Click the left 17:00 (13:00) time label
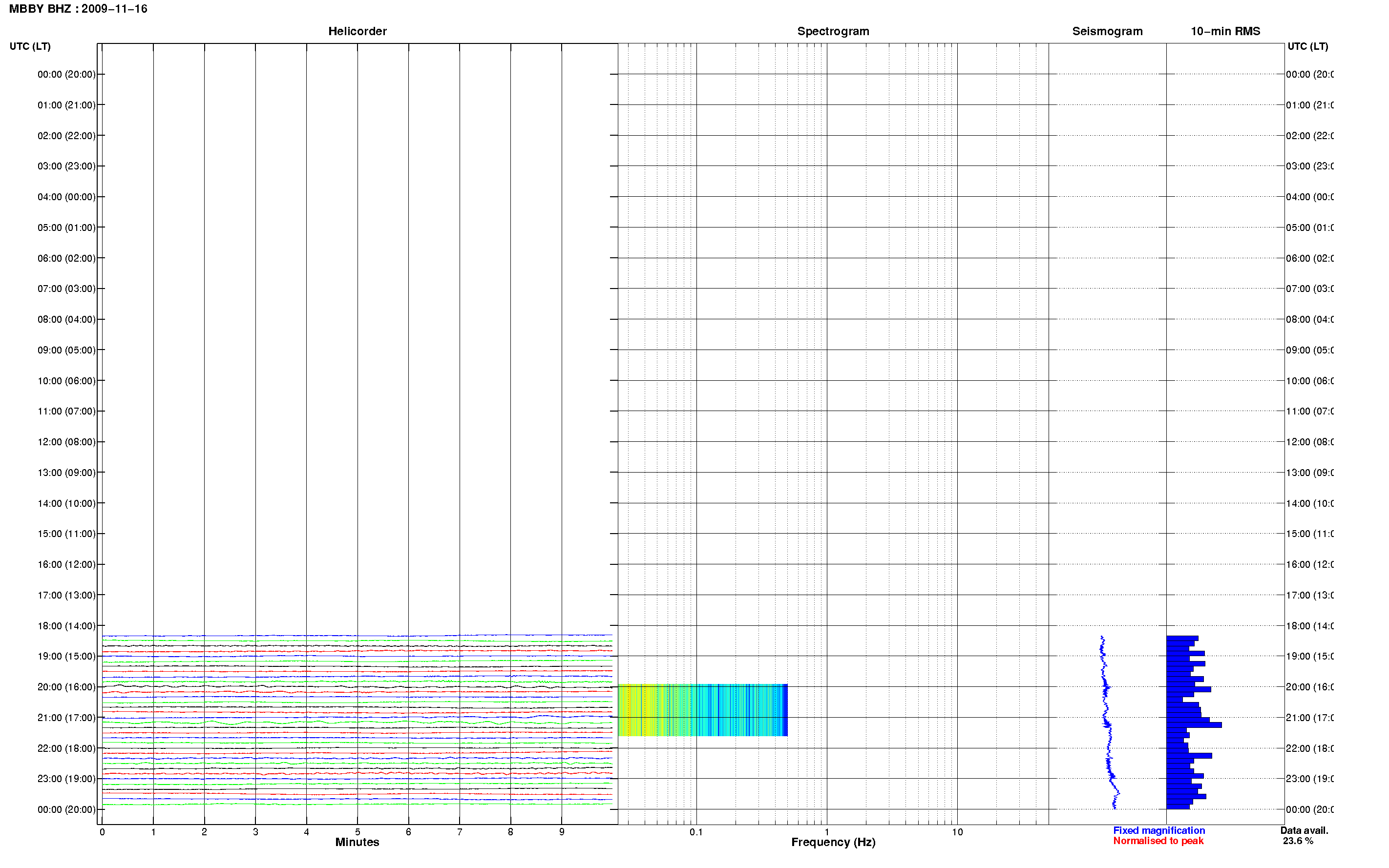The height and width of the screenshot is (868, 1389). click(66, 595)
